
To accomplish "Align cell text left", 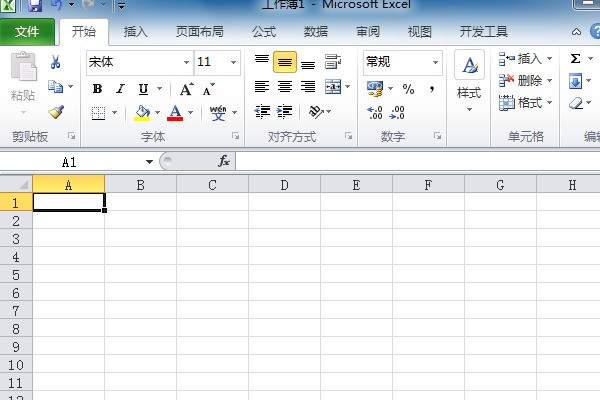I will [x=262, y=87].
